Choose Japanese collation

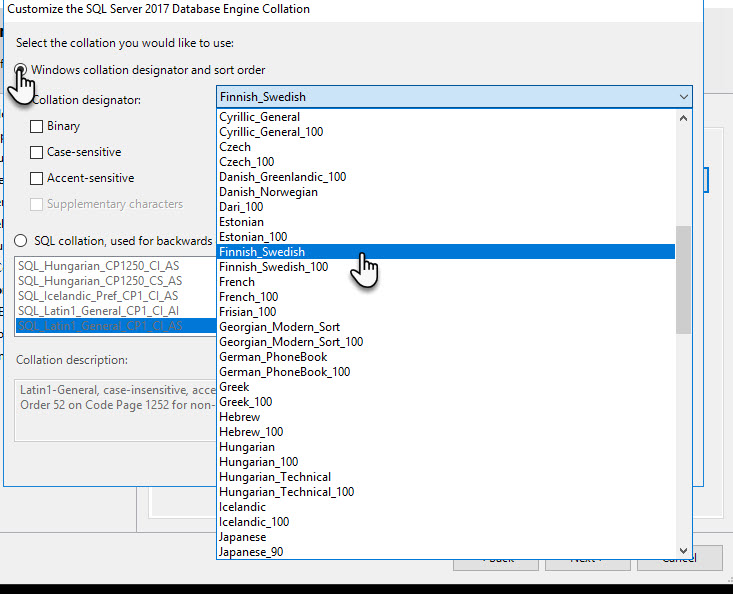tap(446, 537)
